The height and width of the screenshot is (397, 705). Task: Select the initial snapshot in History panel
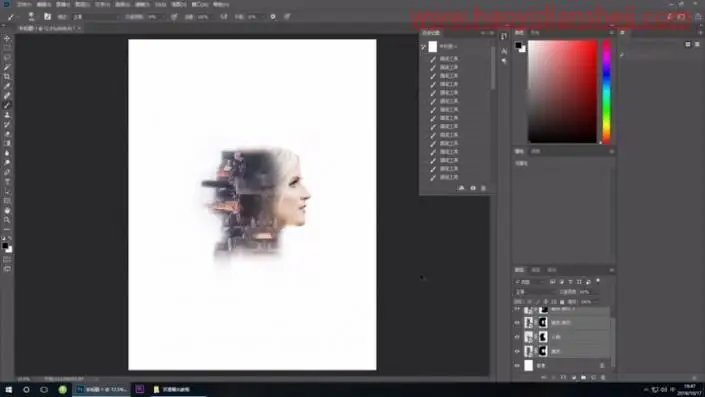[x=456, y=46]
